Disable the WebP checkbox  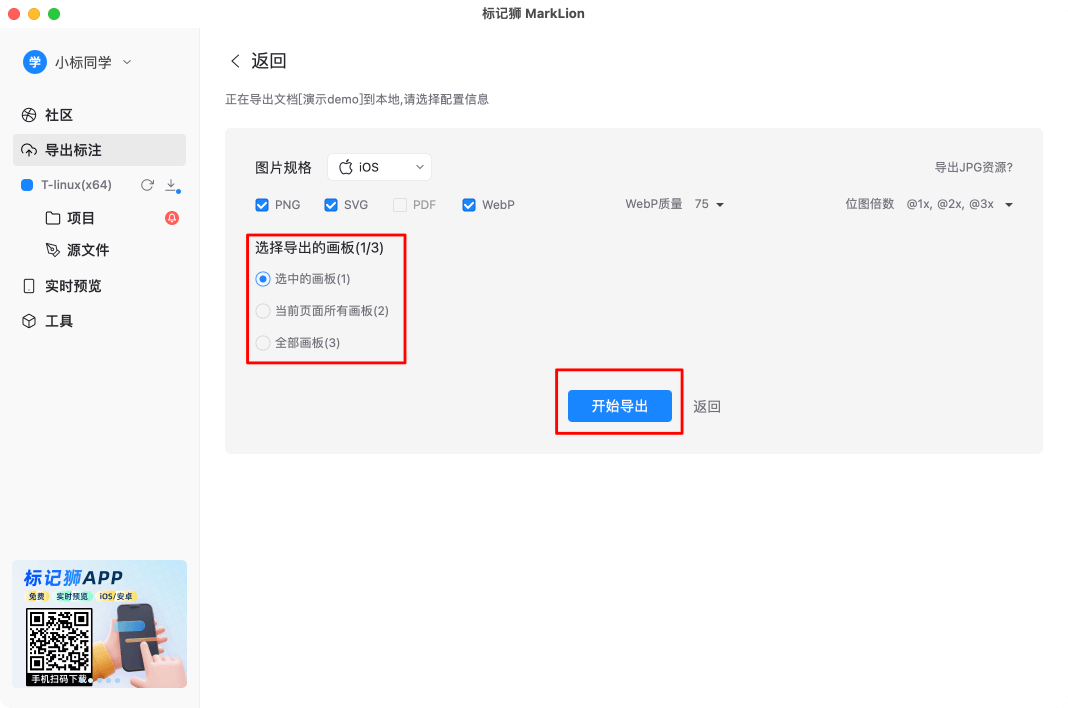coord(468,204)
